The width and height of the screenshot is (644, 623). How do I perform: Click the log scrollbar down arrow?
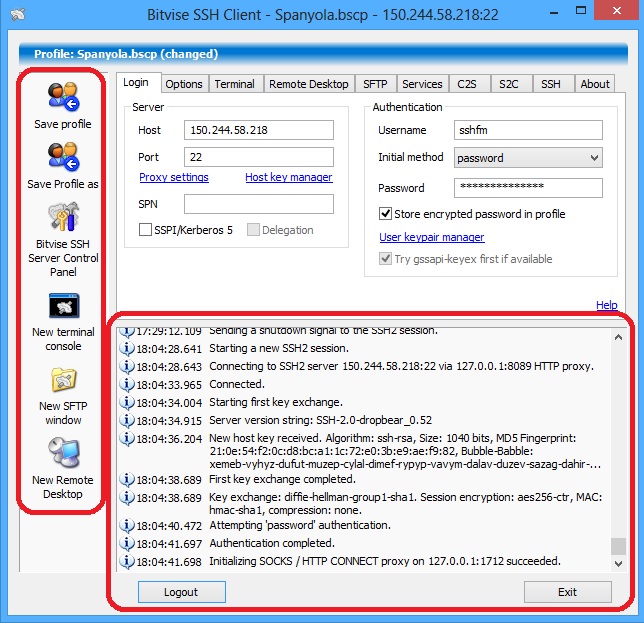coord(619,564)
